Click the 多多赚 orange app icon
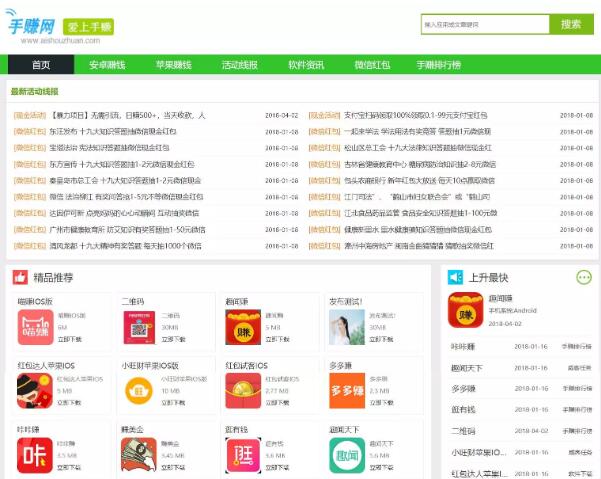The width and height of the screenshot is (601, 479). 345,391
